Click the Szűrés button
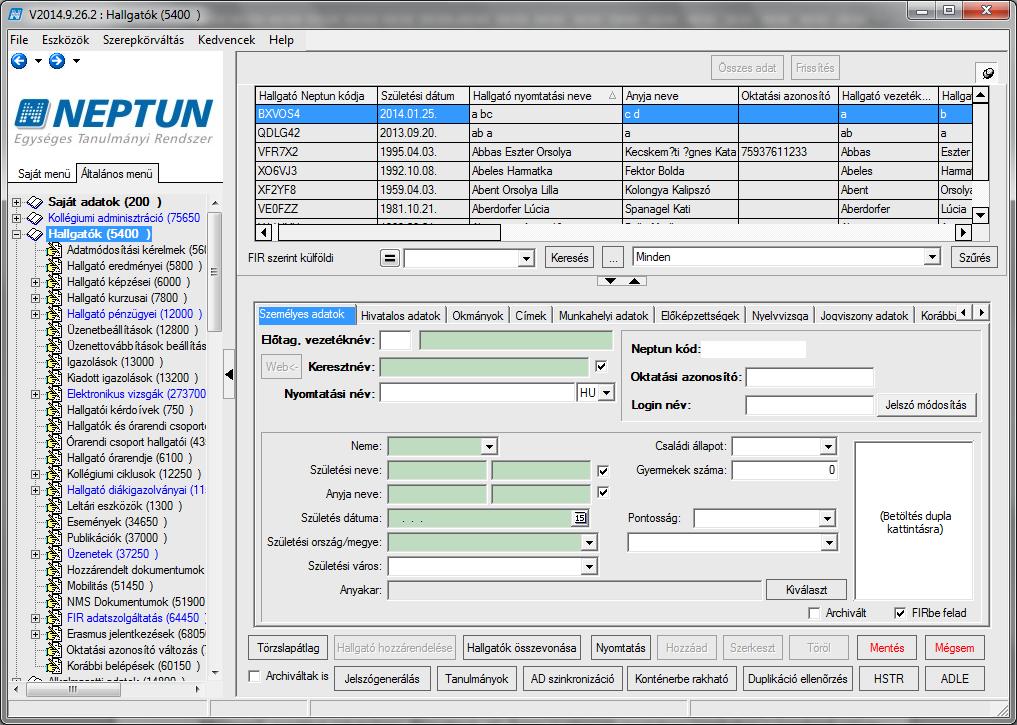 point(975,258)
